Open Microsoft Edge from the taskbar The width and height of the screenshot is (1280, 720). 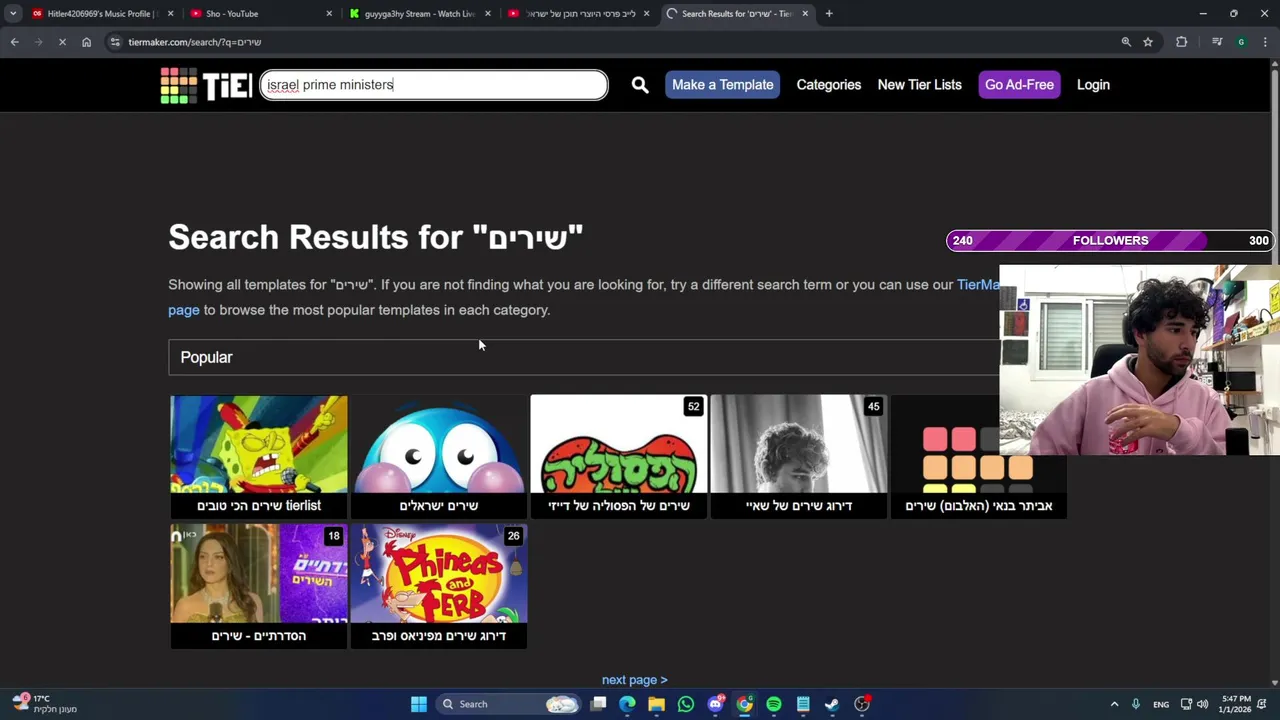coord(627,704)
